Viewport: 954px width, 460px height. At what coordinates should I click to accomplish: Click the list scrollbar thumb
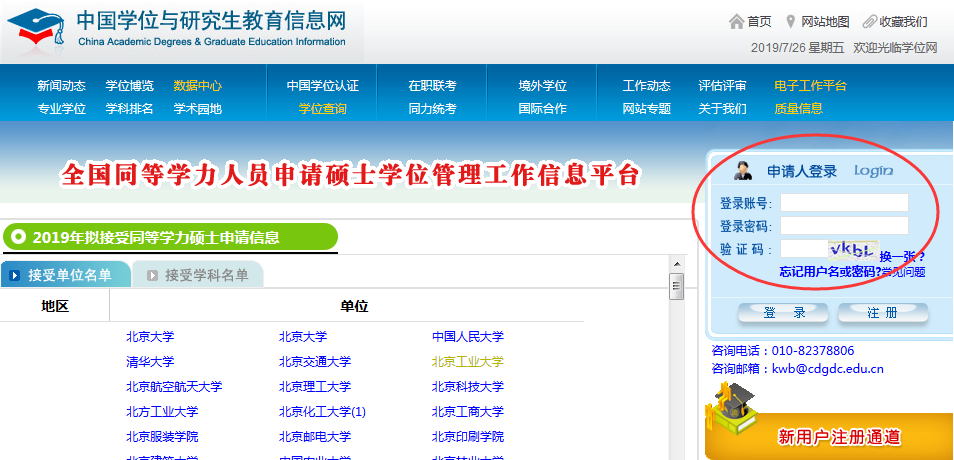coord(676,286)
